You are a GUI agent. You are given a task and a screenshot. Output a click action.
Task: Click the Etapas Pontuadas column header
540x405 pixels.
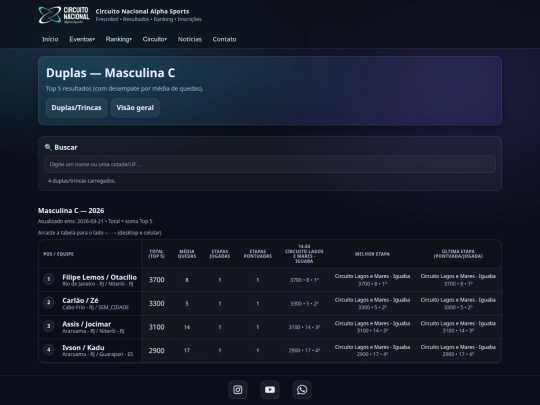(x=258, y=254)
